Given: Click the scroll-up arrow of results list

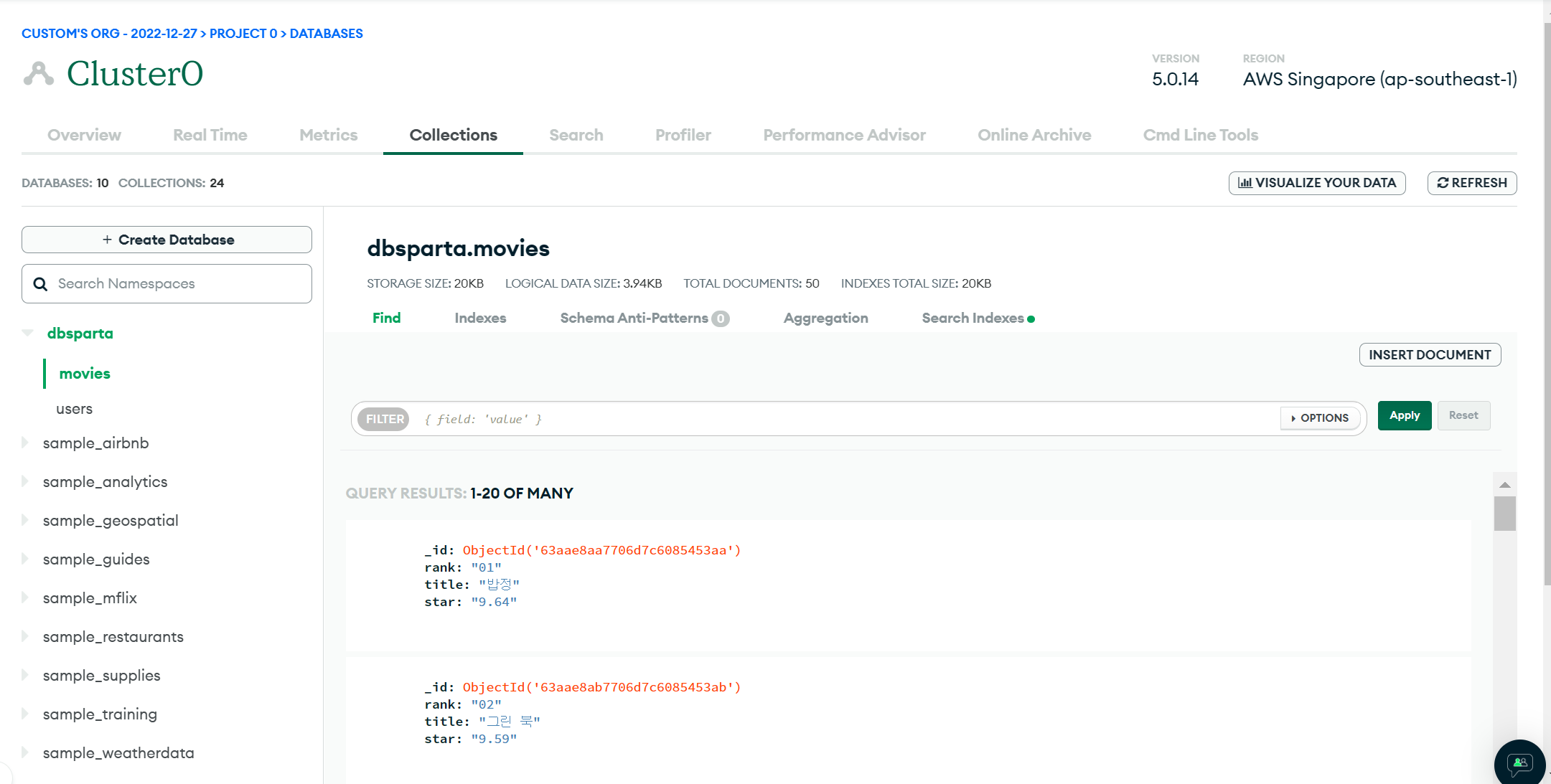Looking at the screenshot, I should 1505,485.
